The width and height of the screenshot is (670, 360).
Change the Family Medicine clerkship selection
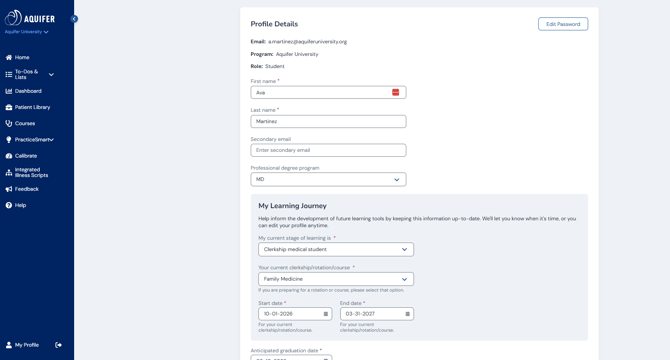click(x=336, y=279)
